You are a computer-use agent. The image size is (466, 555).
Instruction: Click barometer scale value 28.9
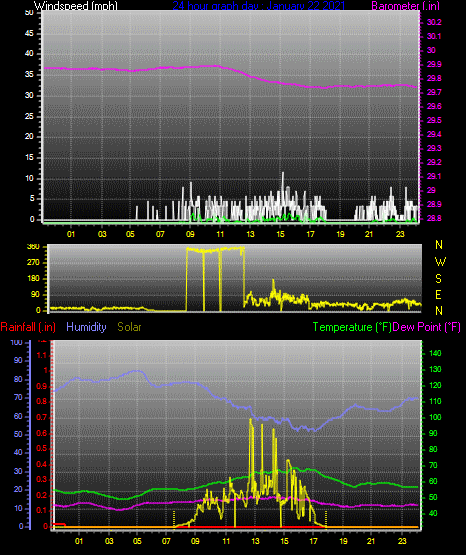(434, 205)
